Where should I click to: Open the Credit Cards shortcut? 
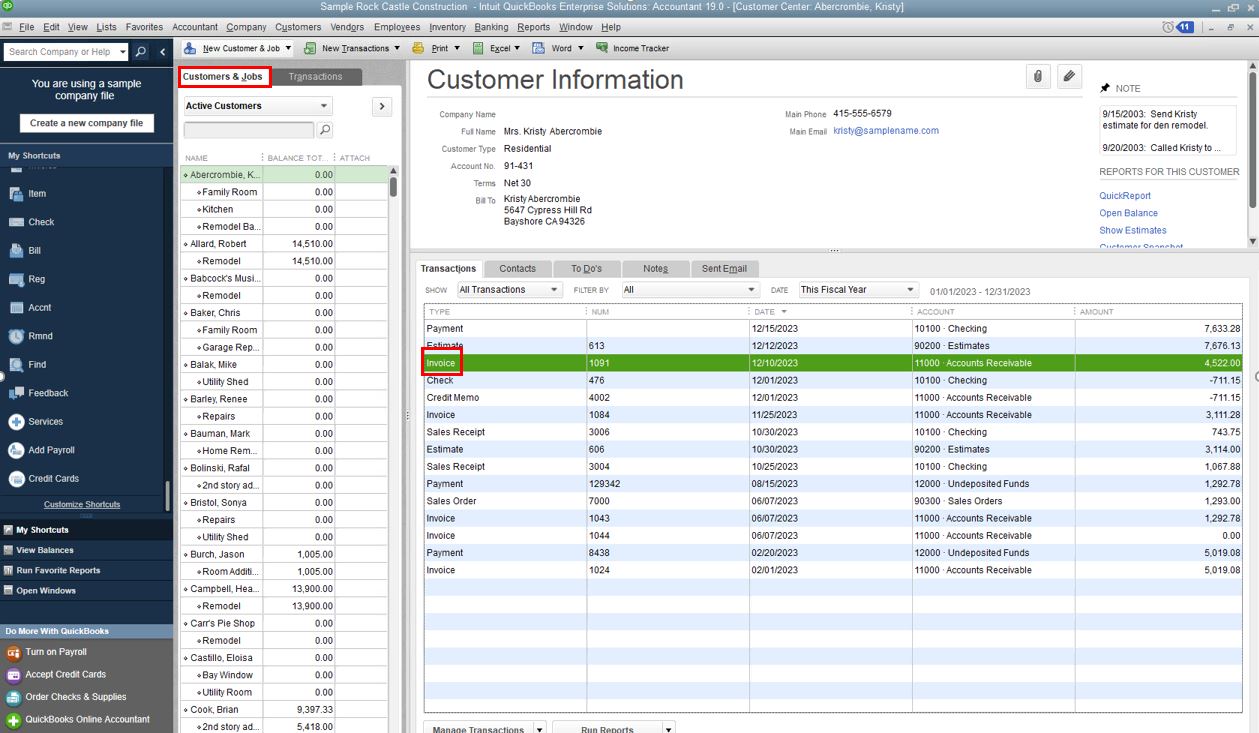click(43, 479)
